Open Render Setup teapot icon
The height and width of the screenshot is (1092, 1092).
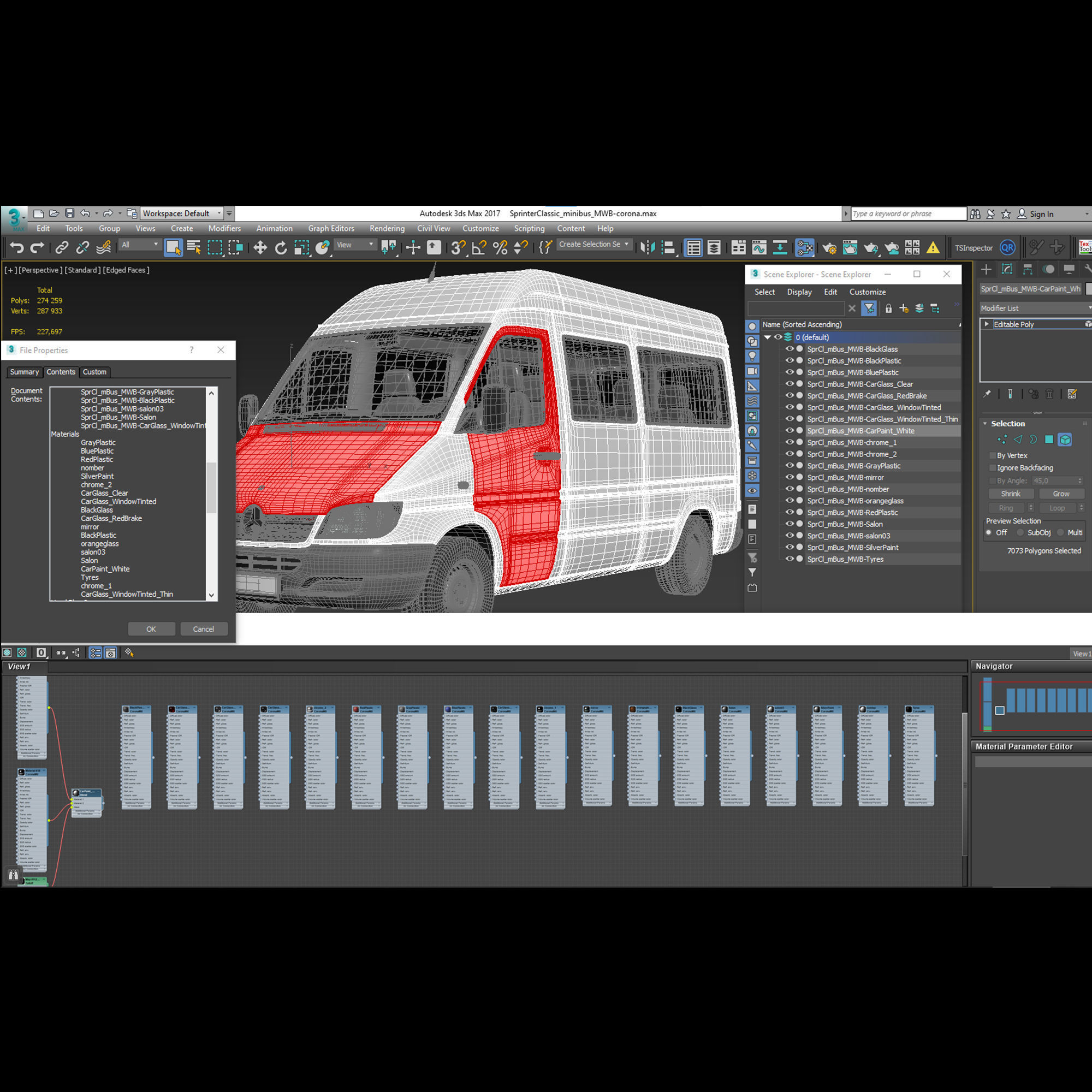pos(829,247)
